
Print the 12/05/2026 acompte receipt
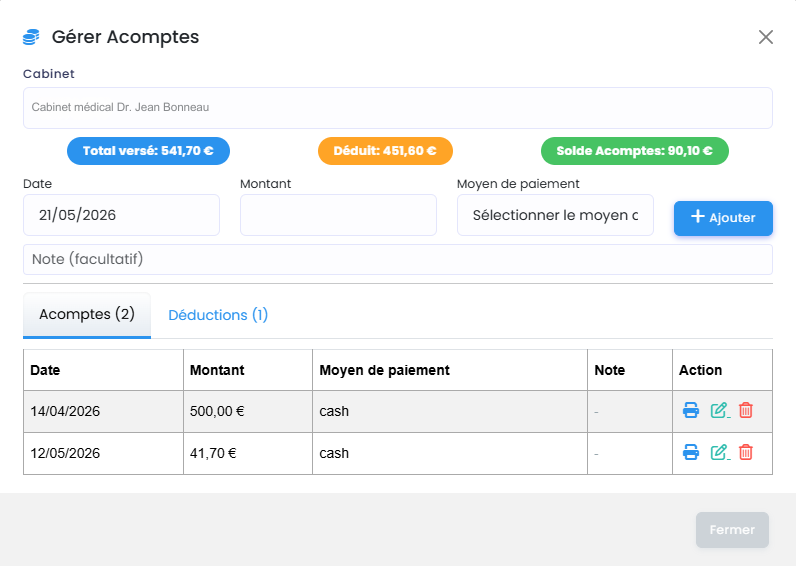(x=690, y=452)
